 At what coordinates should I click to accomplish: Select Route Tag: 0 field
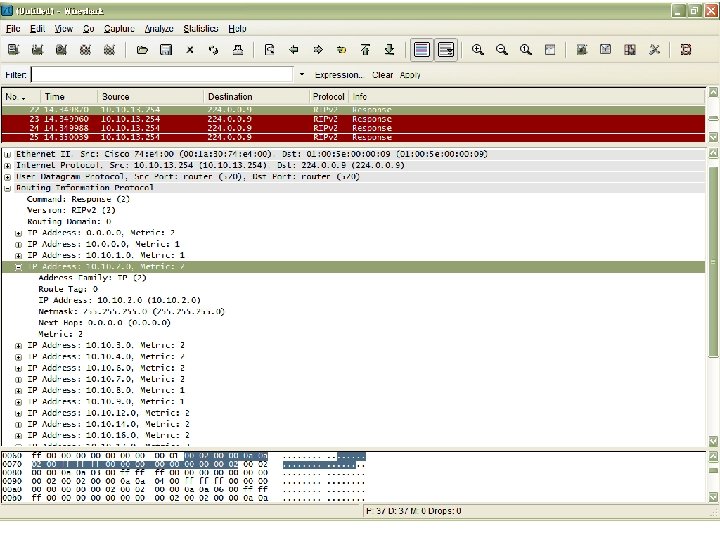[x=68, y=289]
